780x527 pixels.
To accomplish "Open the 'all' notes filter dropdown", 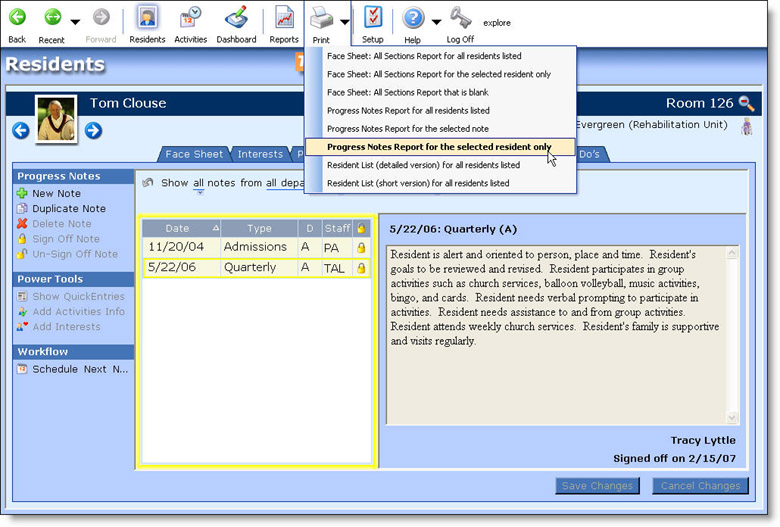I will [198, 184].
